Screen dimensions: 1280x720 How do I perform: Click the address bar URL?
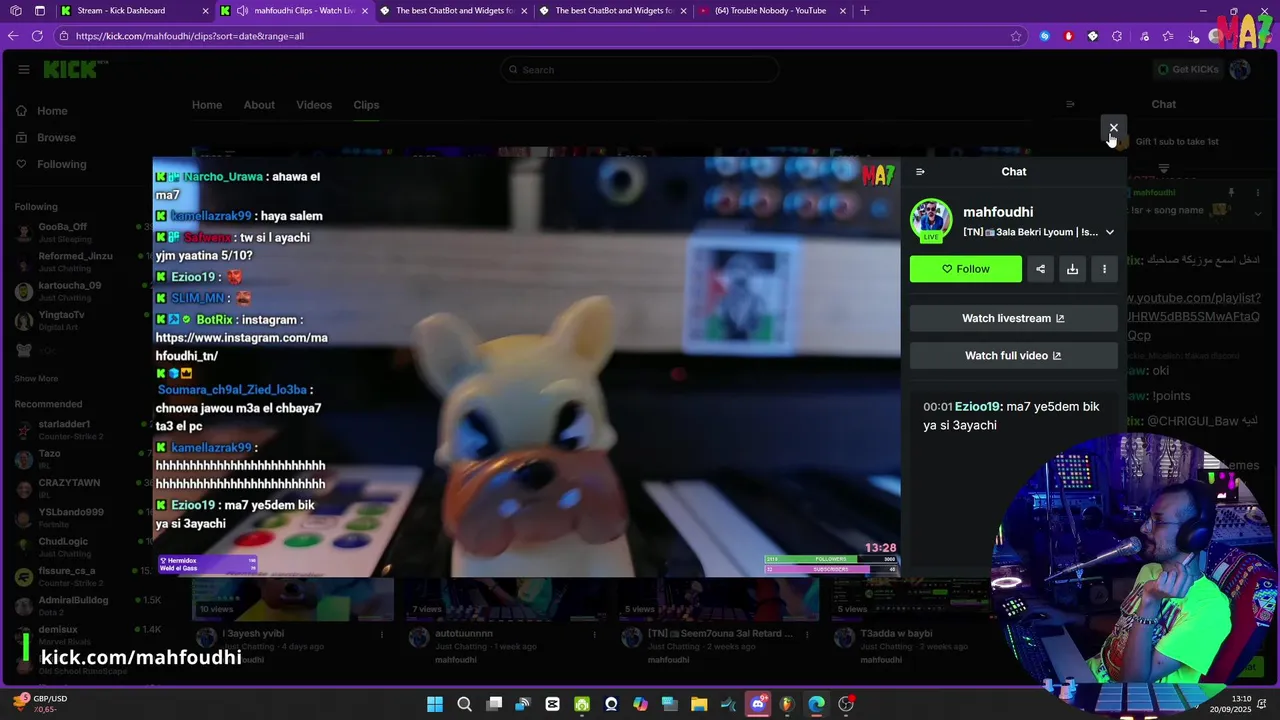(190, 36)
